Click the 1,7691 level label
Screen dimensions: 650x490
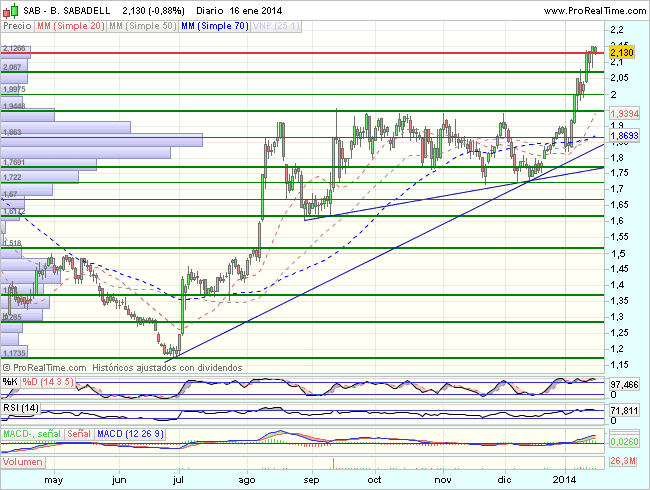click(x=14, y=162)
